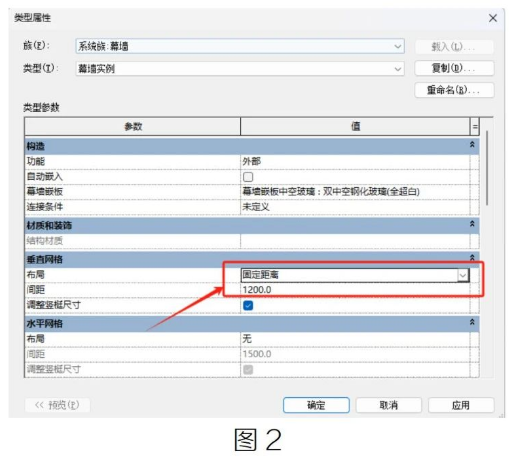
Task: Click horizontal grid 布局 value 无
Action: click(355, 339)
